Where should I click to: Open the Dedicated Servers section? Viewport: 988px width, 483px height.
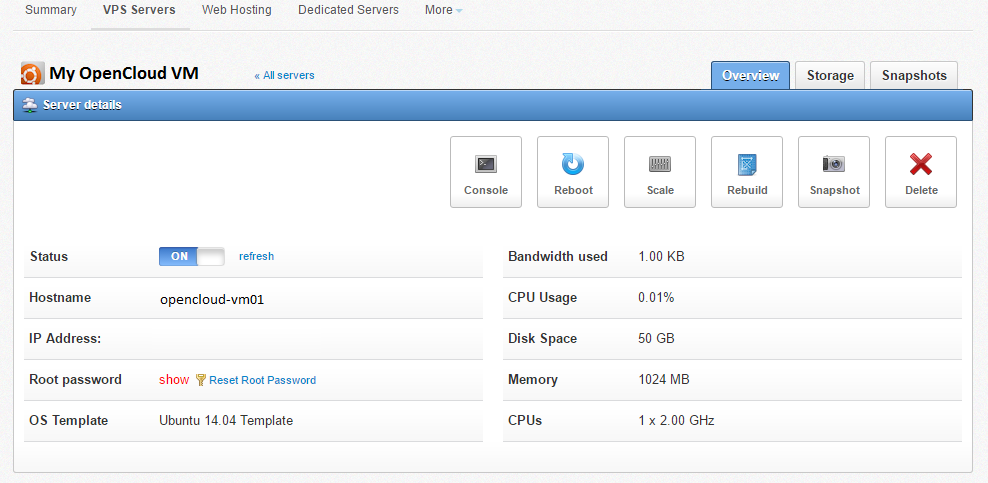point(348,10)
